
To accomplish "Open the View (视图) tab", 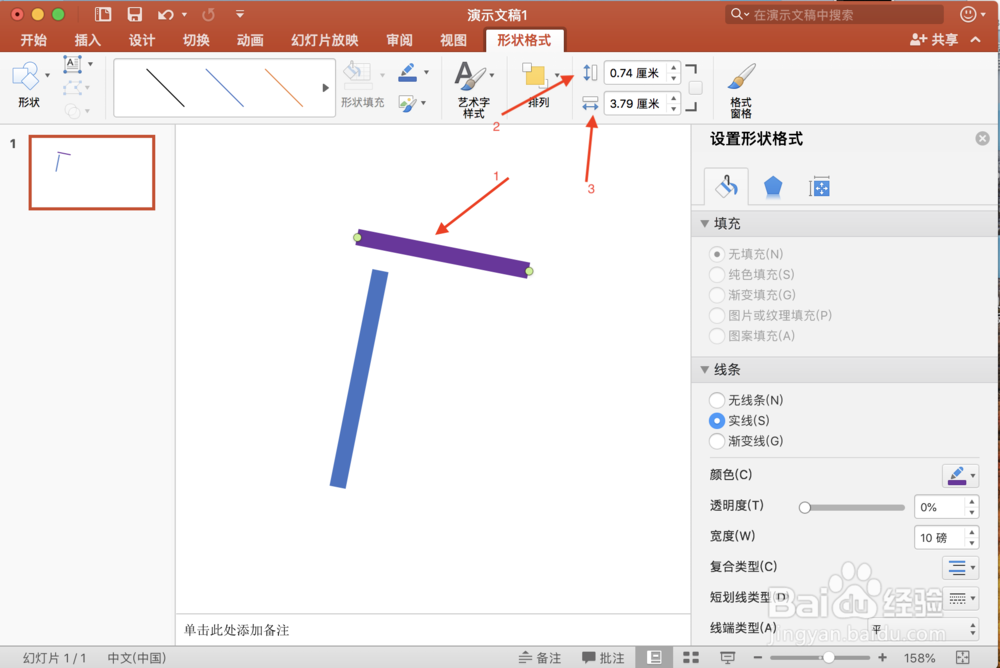I will coord(453,40).
